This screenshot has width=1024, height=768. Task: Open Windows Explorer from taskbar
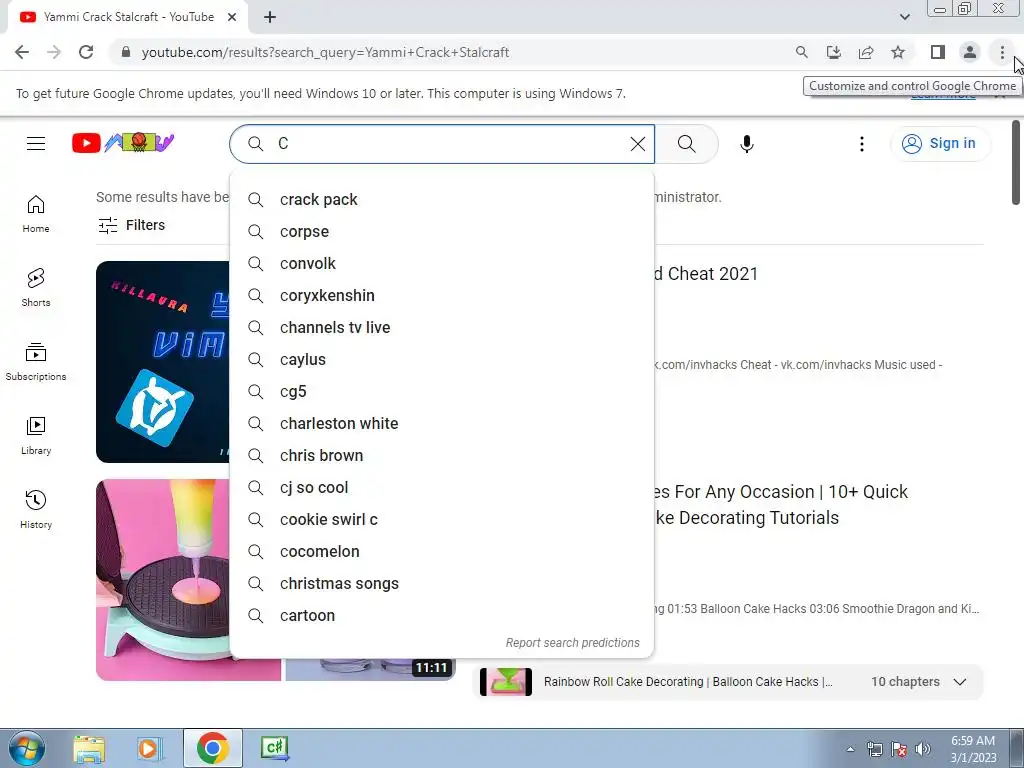tap(89, 748)
